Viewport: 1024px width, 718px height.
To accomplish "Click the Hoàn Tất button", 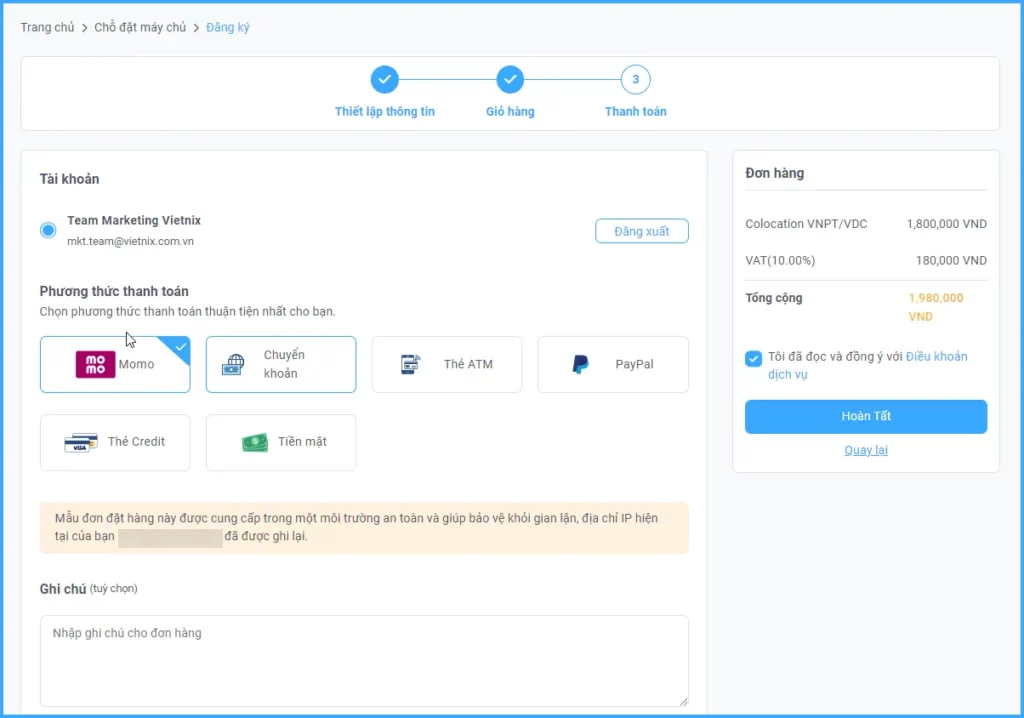I will pos(865,417).
